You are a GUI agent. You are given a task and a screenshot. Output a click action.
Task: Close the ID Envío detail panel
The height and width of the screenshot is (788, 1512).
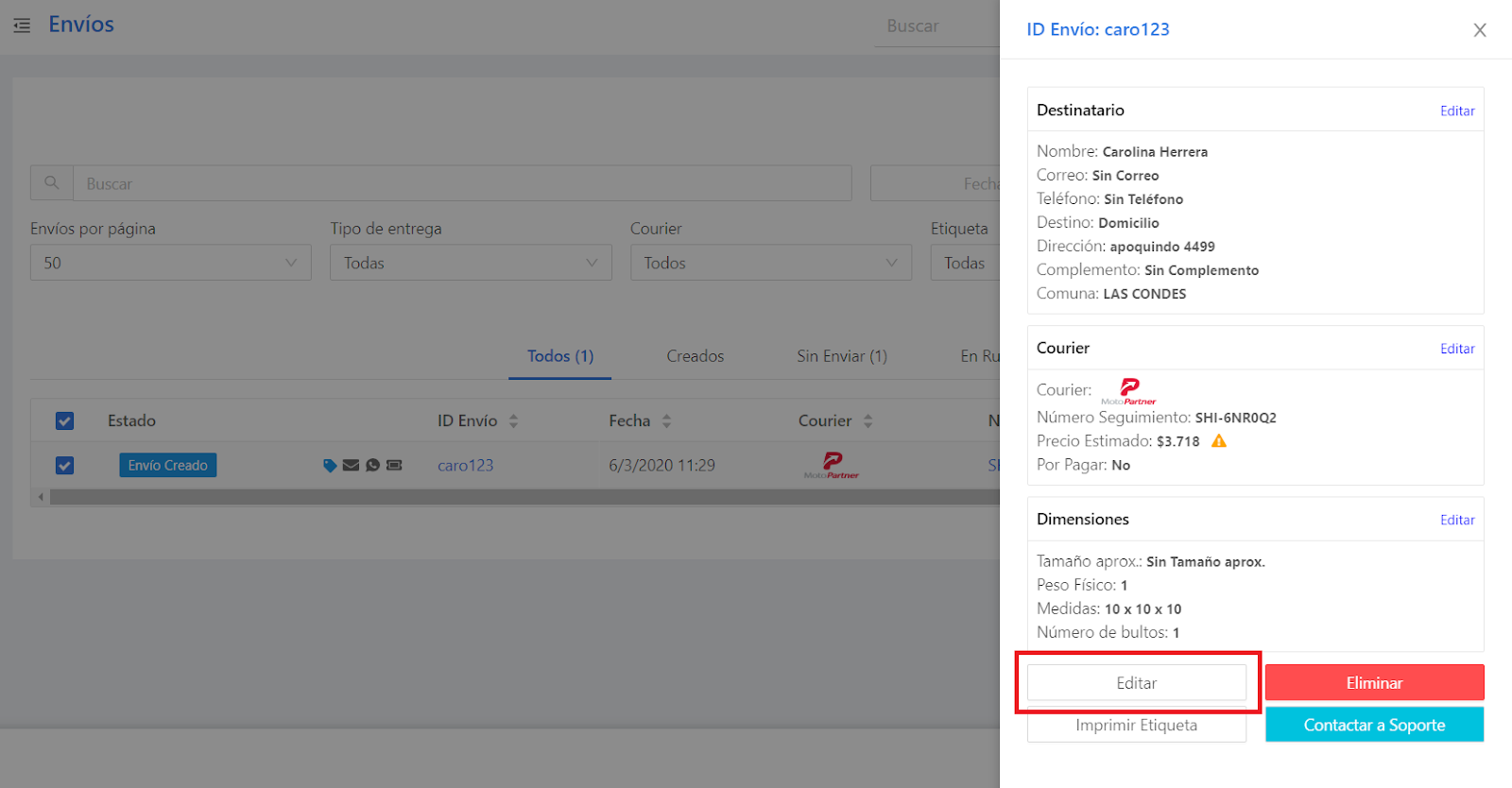[x=1479, y=30]
